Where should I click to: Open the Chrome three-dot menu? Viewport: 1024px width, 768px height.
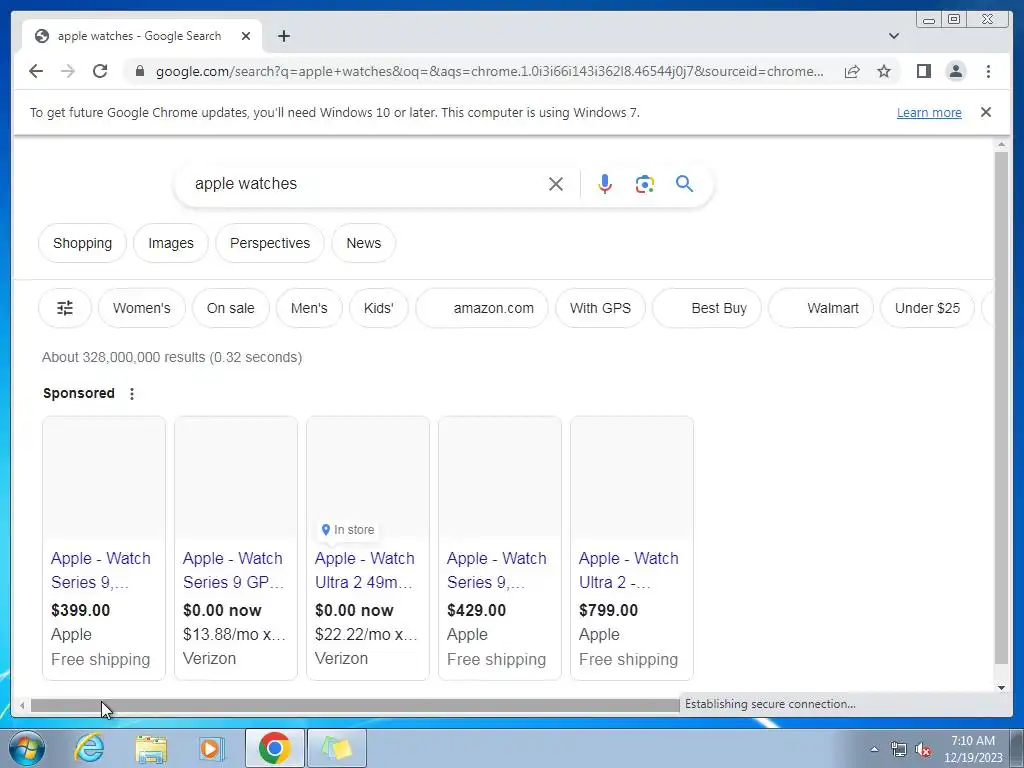pyautogui.click(x=988, y=71)
